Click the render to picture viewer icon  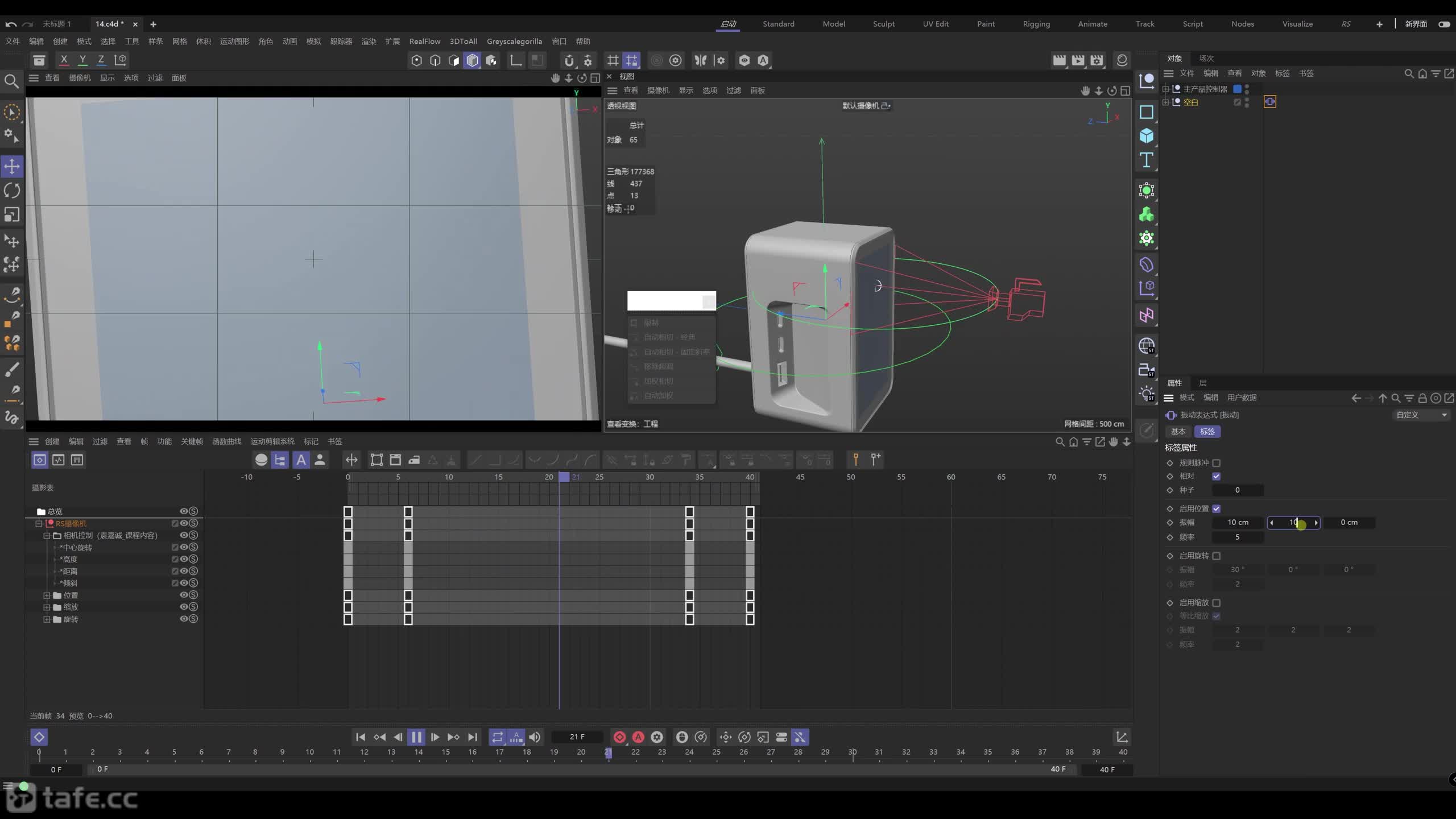coord(1078,60)
